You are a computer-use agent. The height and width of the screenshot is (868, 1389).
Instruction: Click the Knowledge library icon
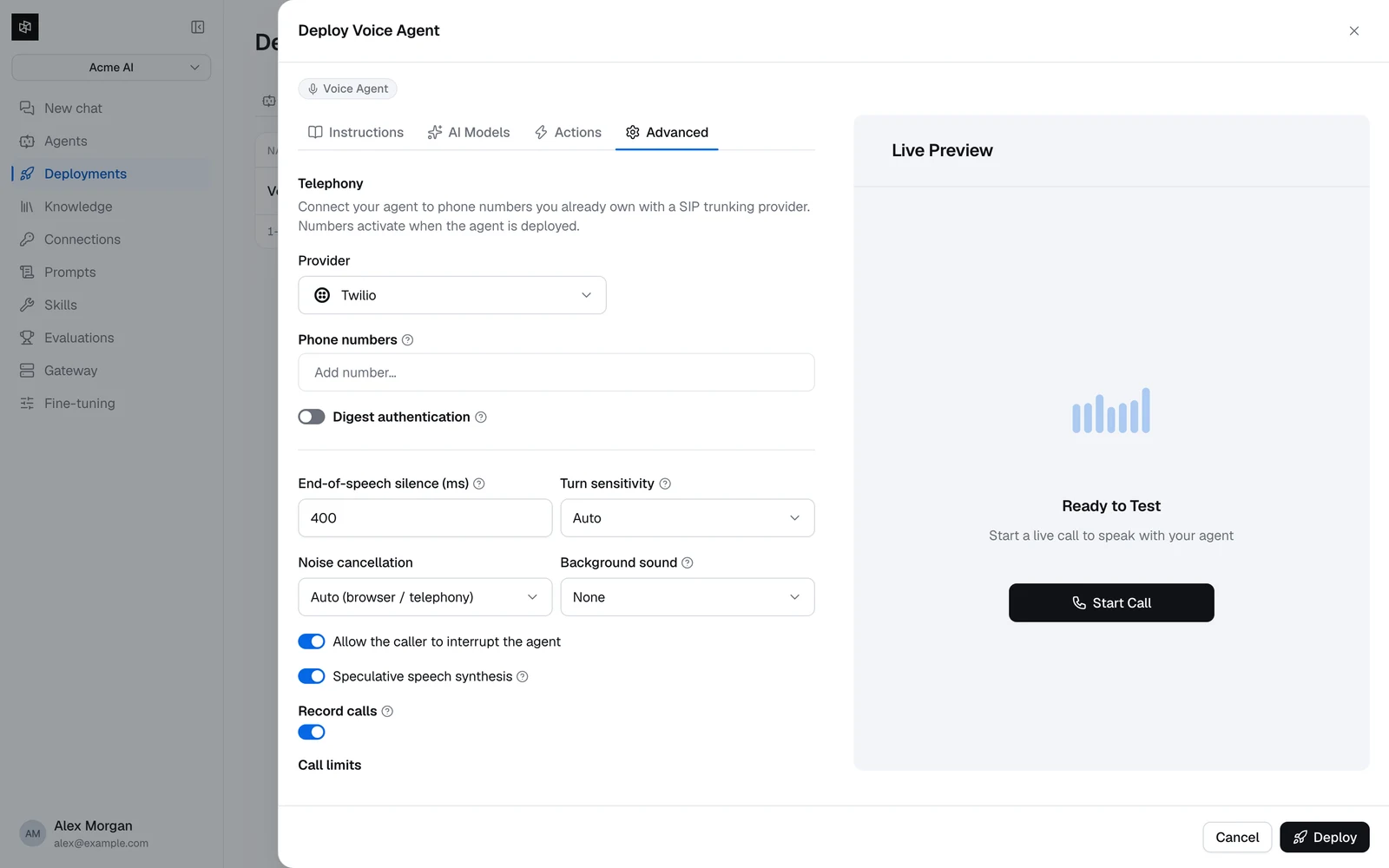pyautogui.click(x=27, y=207)
